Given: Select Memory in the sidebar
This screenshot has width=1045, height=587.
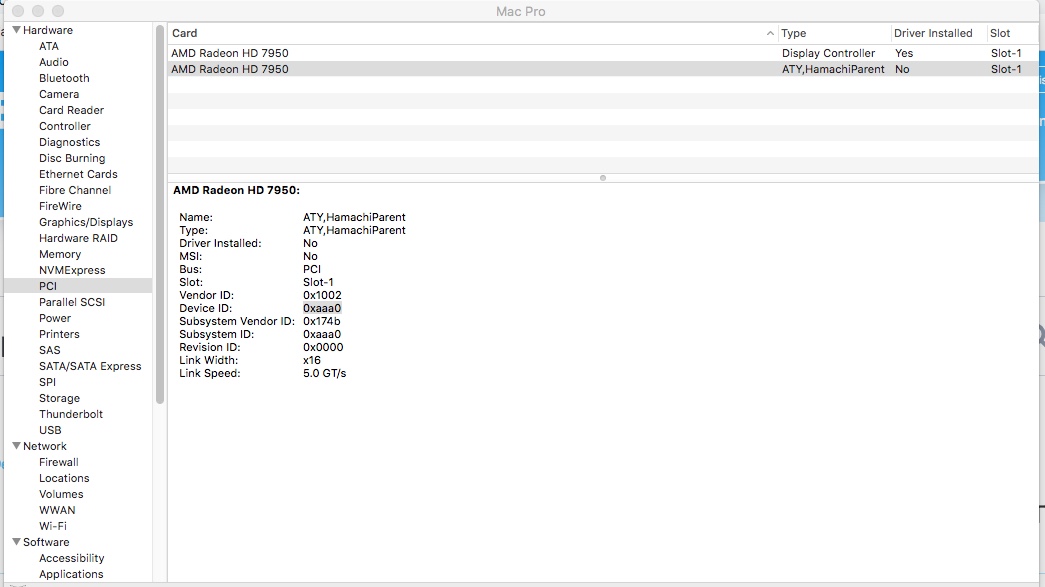Looking at the screenshot, I should coord(60,254).
